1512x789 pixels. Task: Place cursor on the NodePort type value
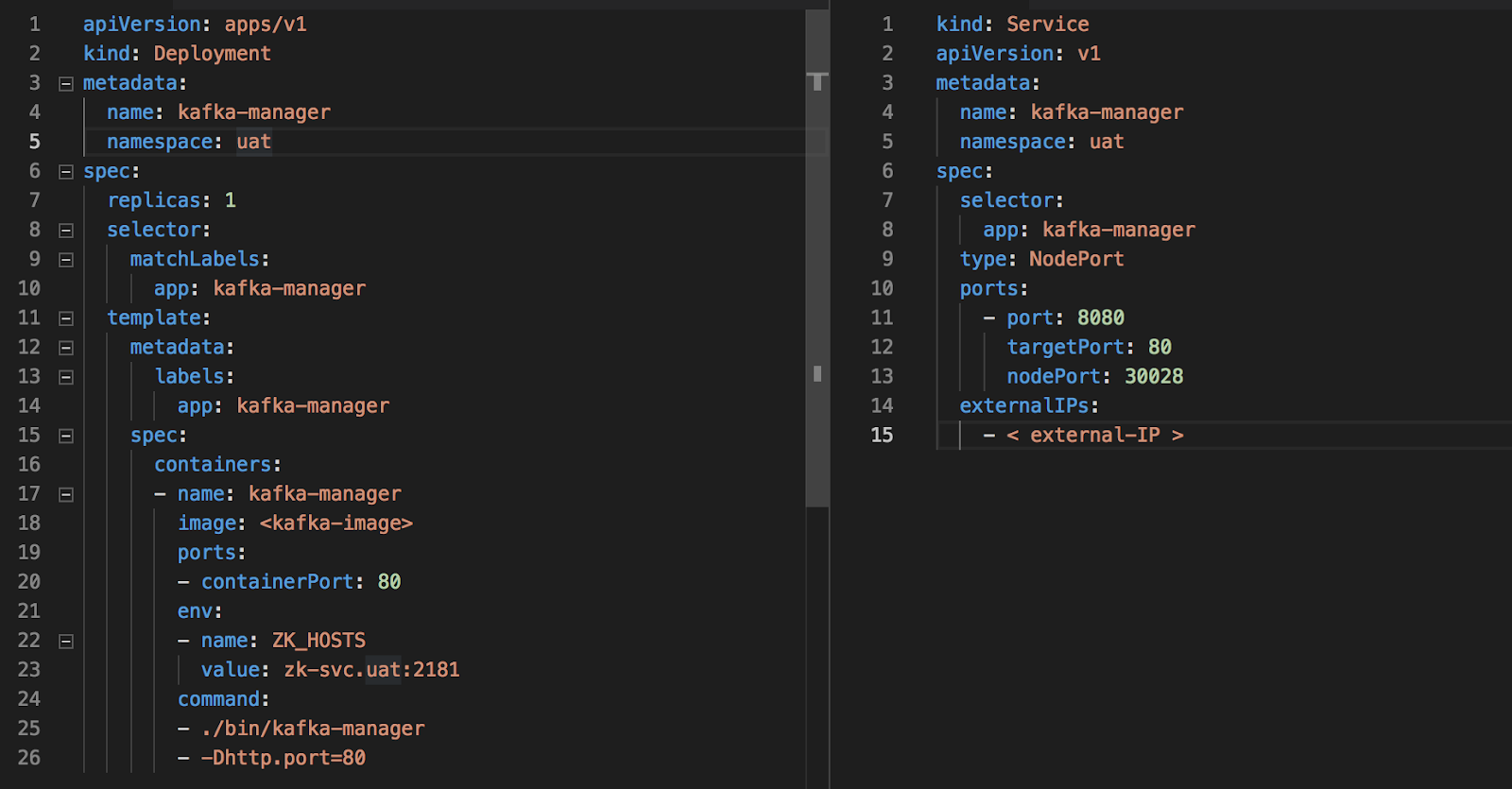coord(1075,259)
